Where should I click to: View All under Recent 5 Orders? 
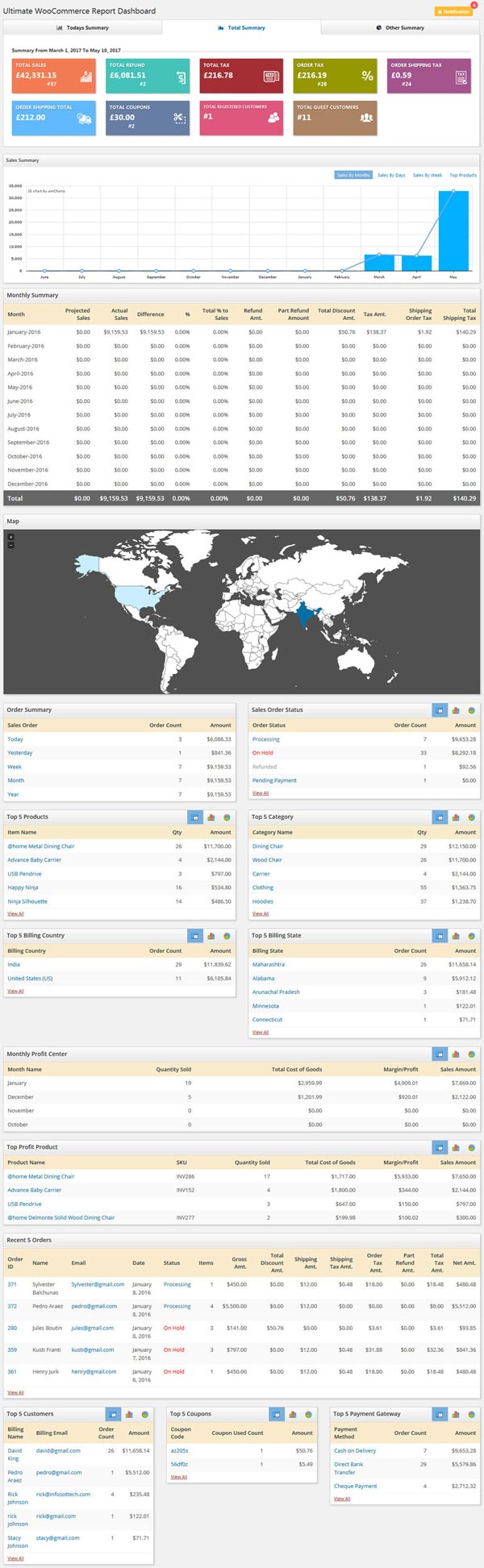click(x=16, y=1392)
